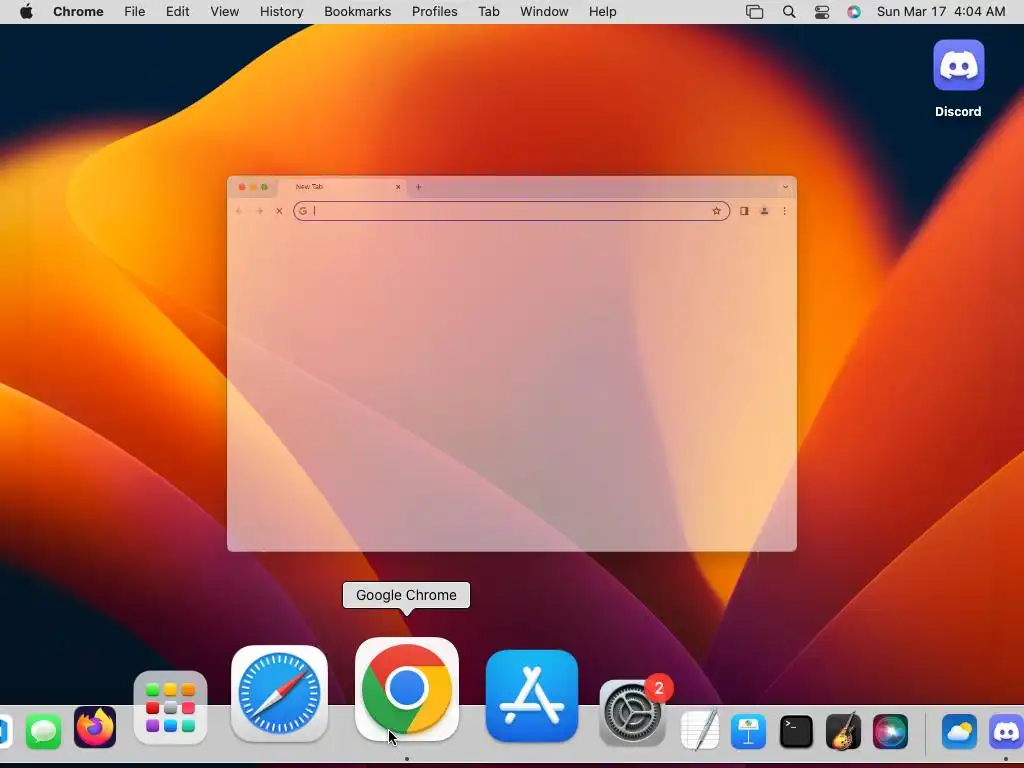Maximize the Chrome window with green button

(x=264, y=187)
